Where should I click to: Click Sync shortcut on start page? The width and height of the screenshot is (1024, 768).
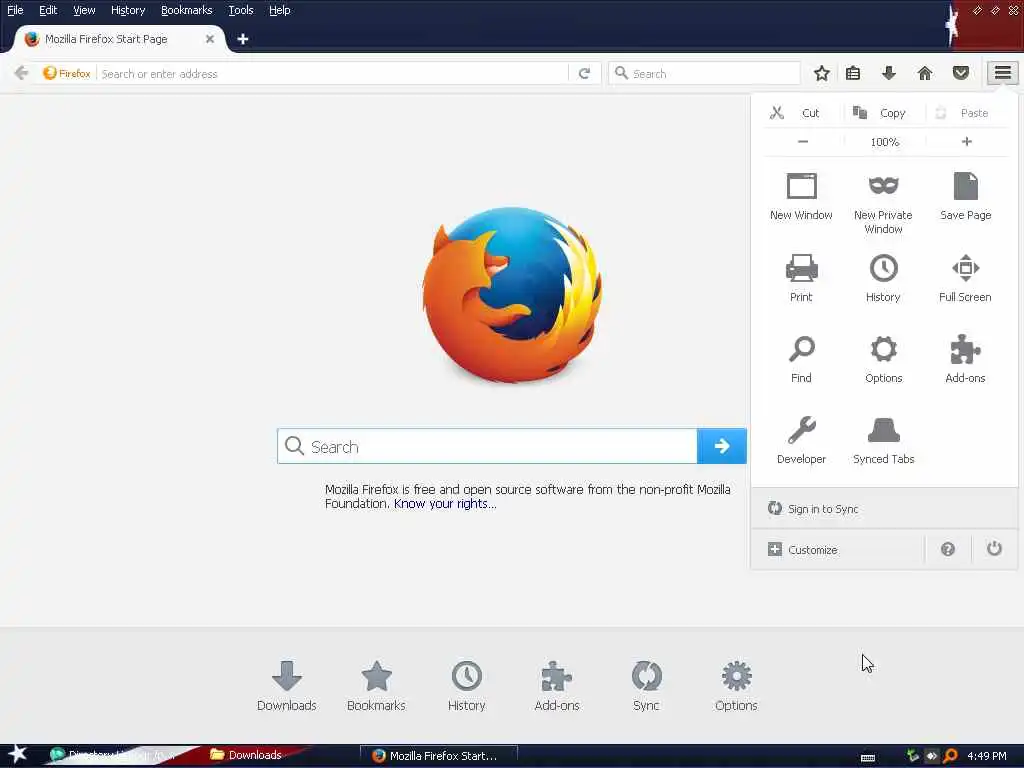[646, 686]
